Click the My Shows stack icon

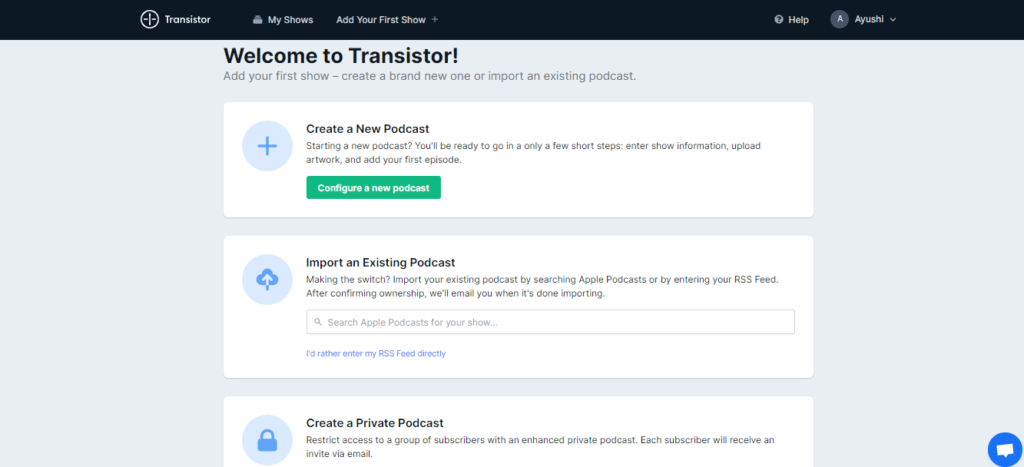pos(258,20)
